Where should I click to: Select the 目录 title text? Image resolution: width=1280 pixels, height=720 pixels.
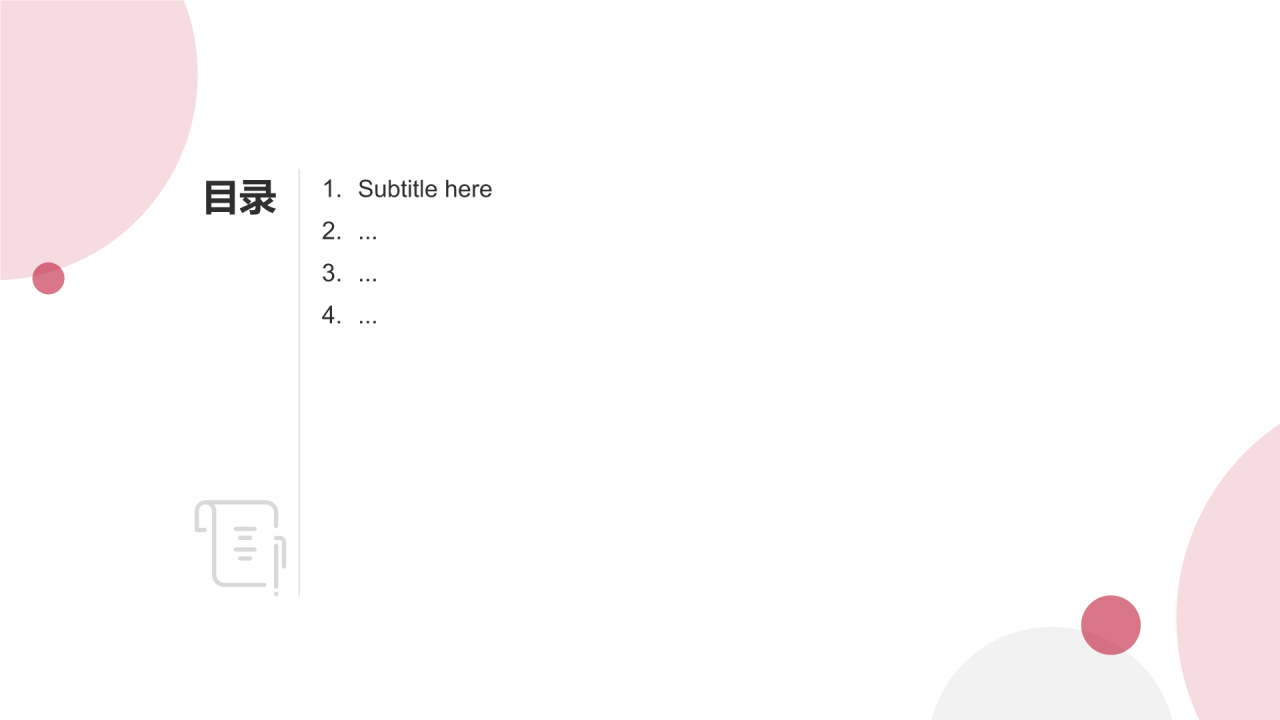pyautogui.click(x=240, y=198)
